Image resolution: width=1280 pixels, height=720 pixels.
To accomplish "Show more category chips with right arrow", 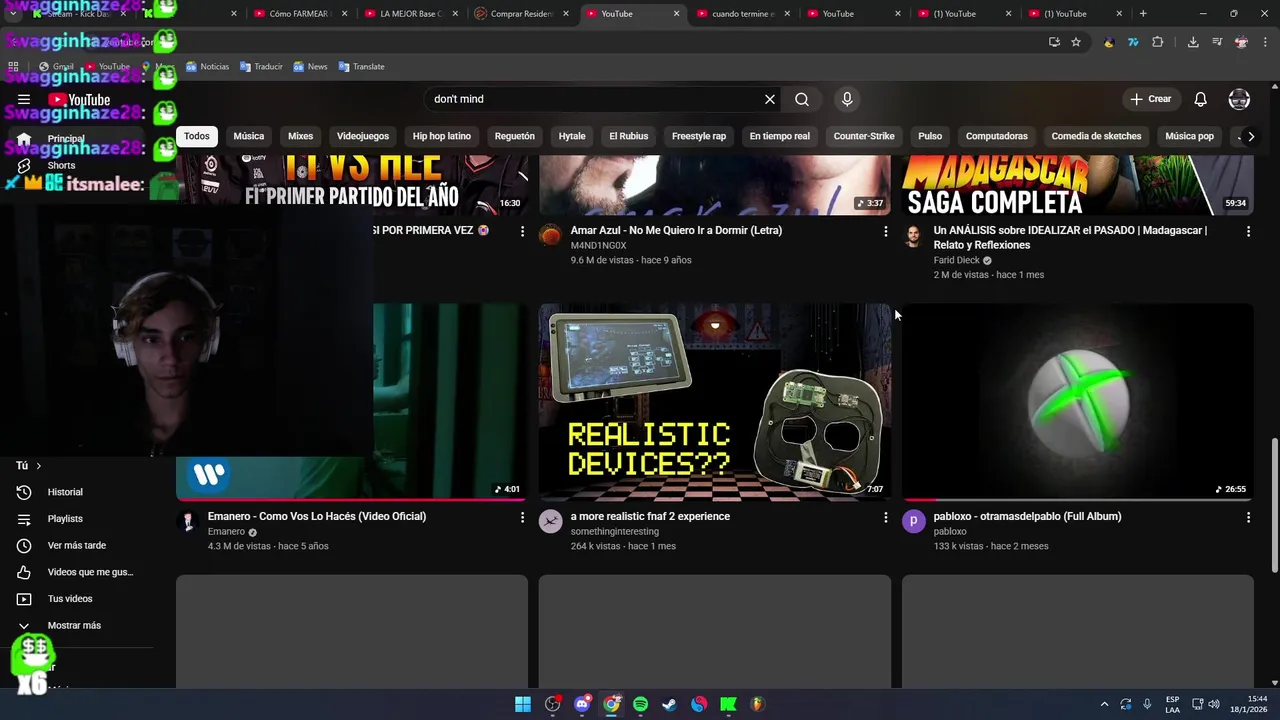I will tap(1250, 136).
